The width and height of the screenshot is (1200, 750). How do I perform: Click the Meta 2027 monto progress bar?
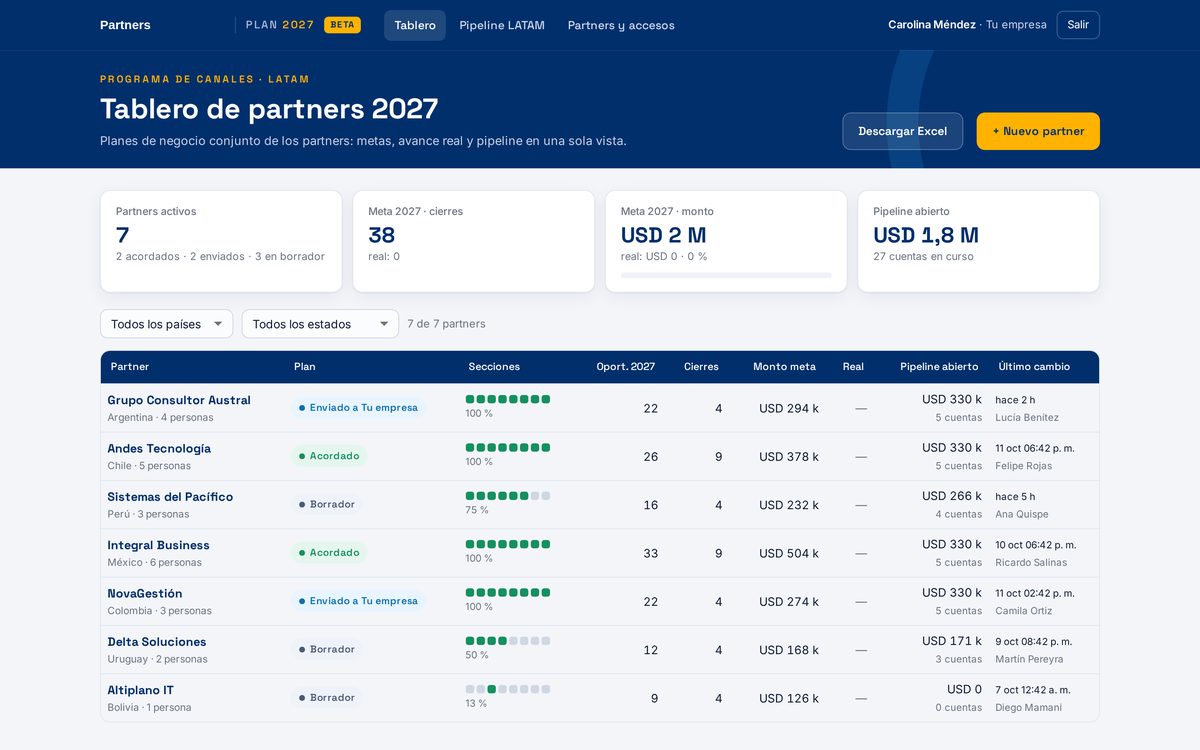click(726, 275)
